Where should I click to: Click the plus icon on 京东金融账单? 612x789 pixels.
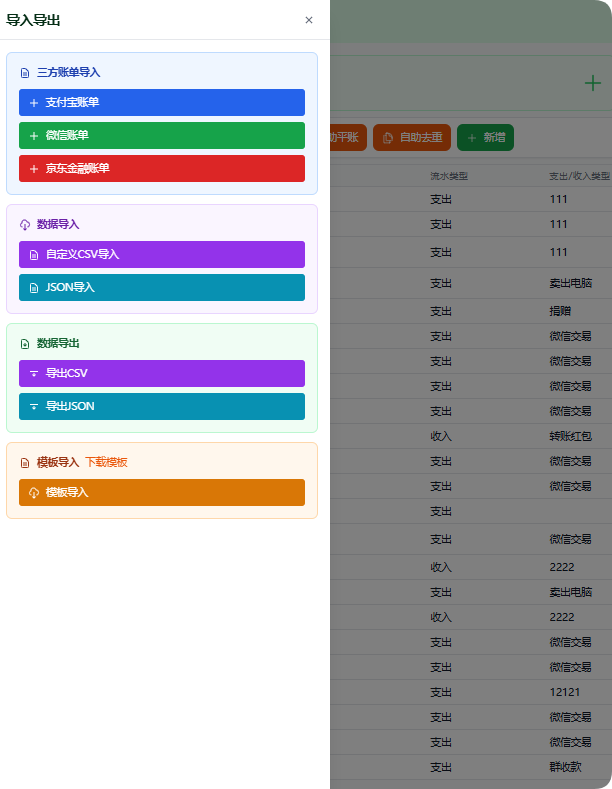[x=34, y=169]
